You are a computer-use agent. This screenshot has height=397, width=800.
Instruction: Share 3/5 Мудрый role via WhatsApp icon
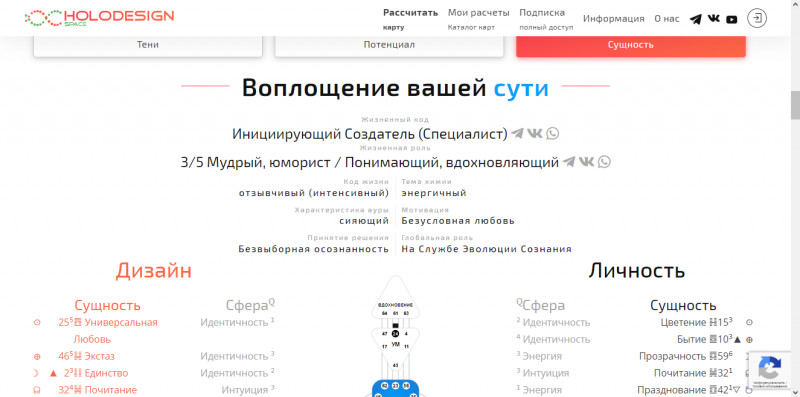[604, 162]
